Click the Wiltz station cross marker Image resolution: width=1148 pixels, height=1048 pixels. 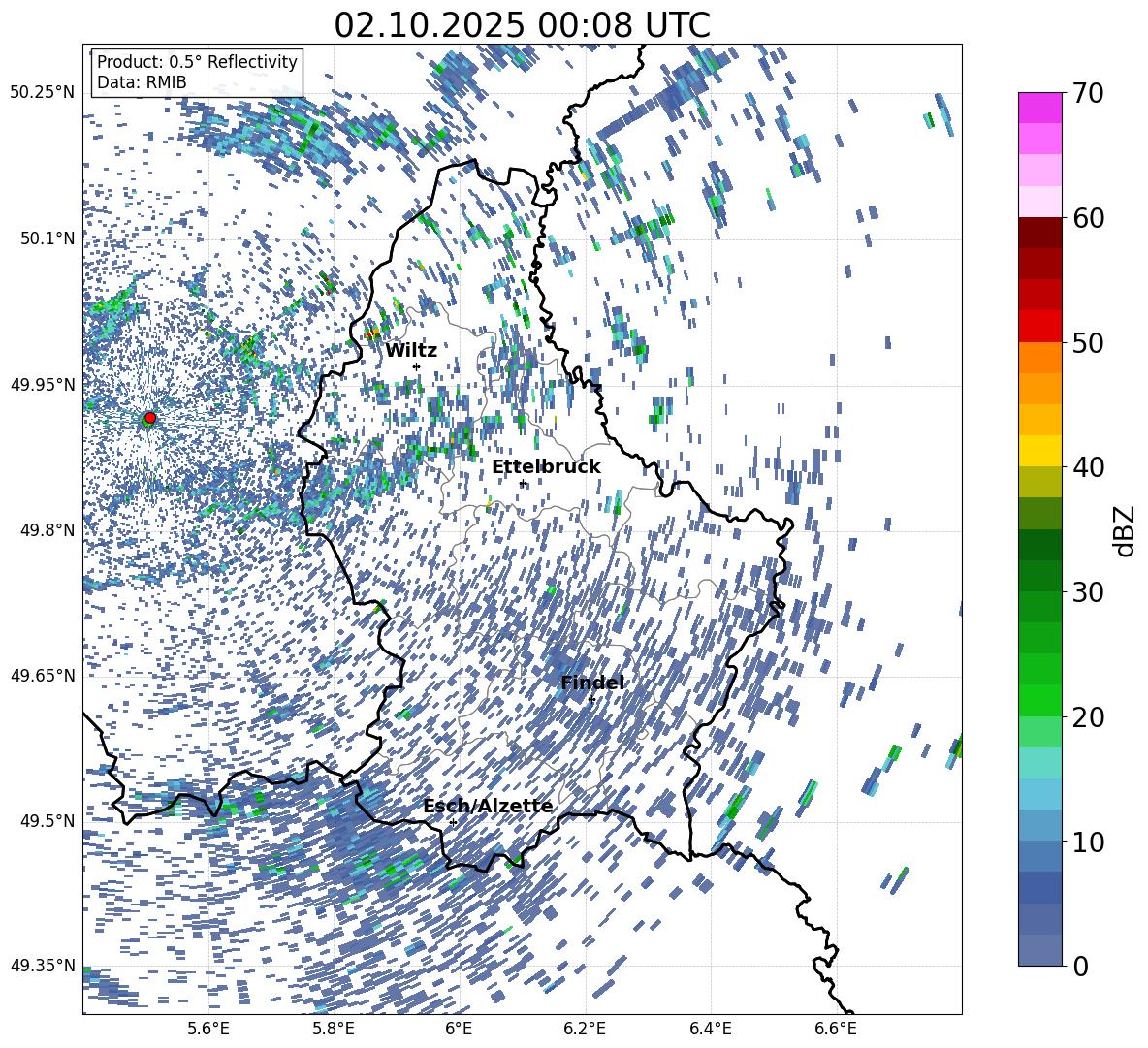coord(417,366)
